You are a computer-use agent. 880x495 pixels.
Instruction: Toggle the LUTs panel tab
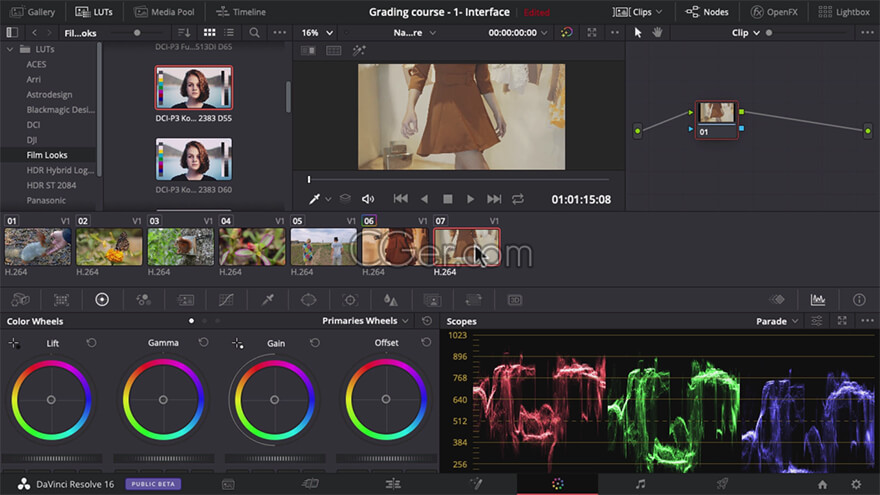[94, 12]
